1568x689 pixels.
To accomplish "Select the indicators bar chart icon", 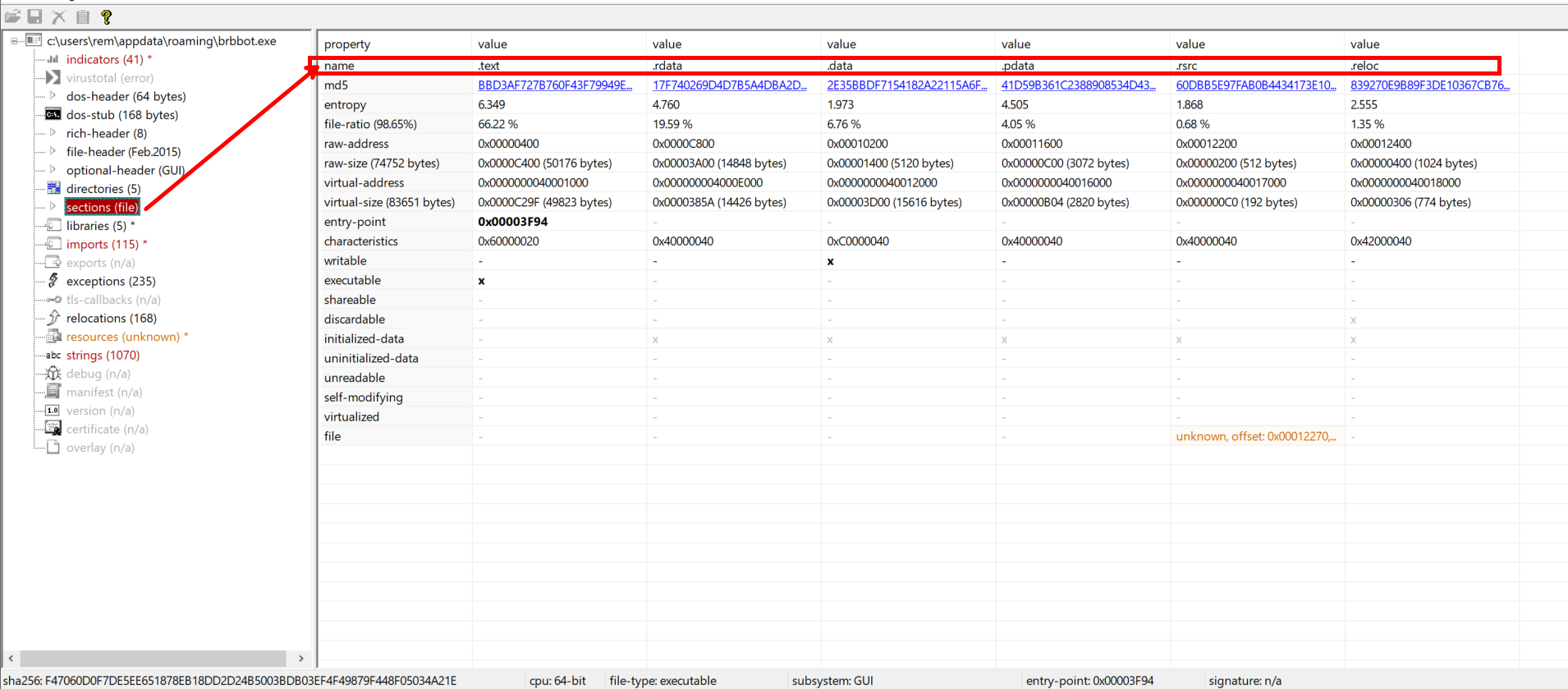I will (x=53, y=59).
